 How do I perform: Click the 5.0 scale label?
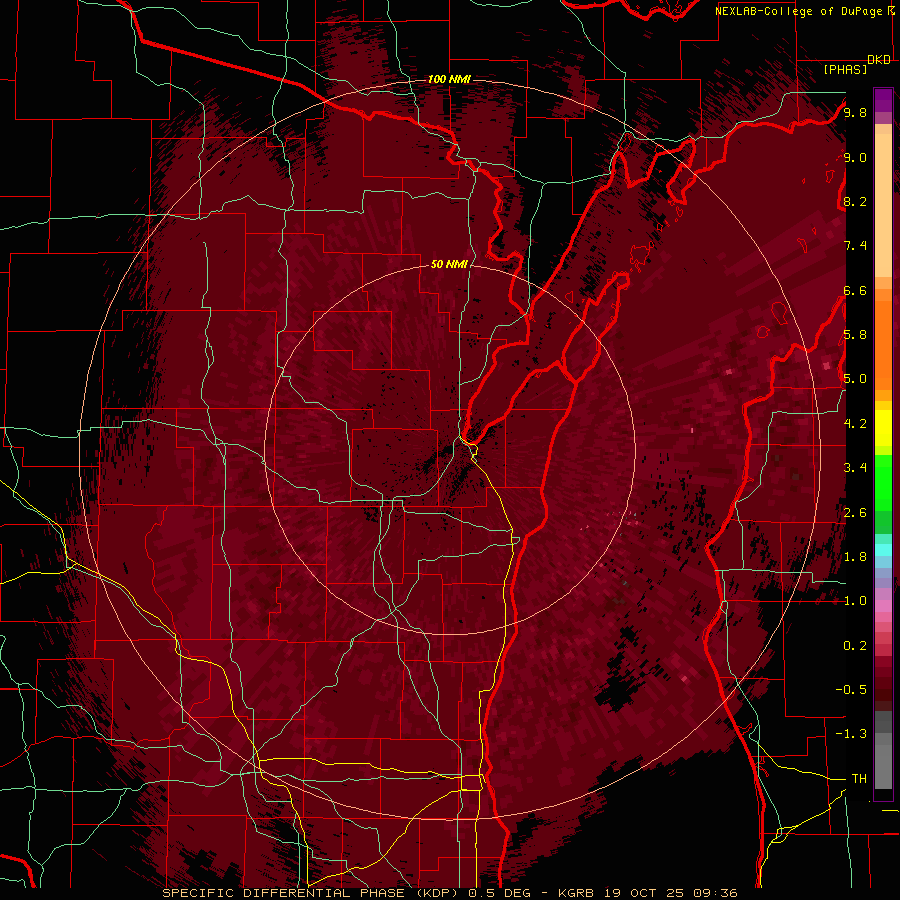855,379
